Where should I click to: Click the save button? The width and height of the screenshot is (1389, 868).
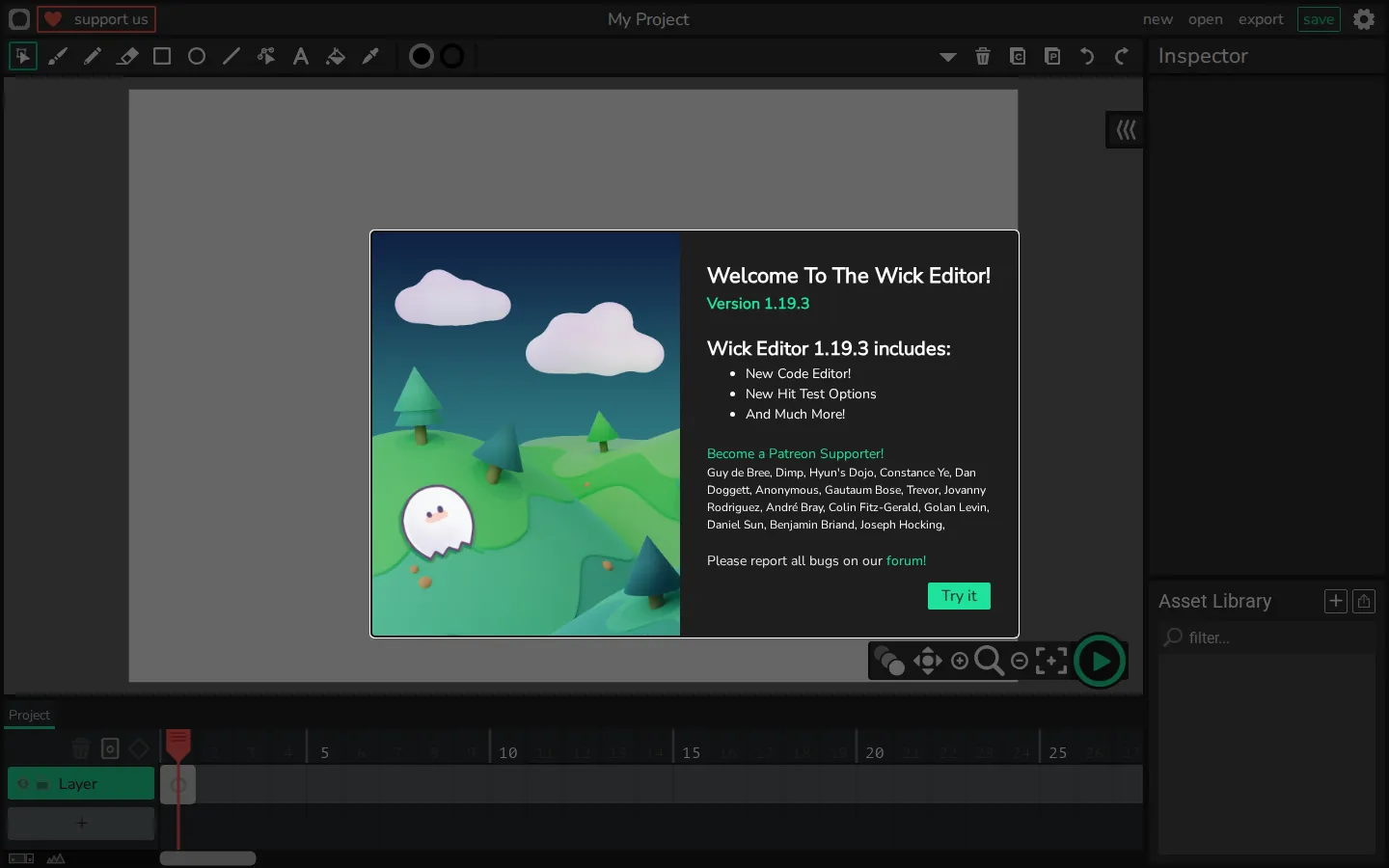point(1319,19)
